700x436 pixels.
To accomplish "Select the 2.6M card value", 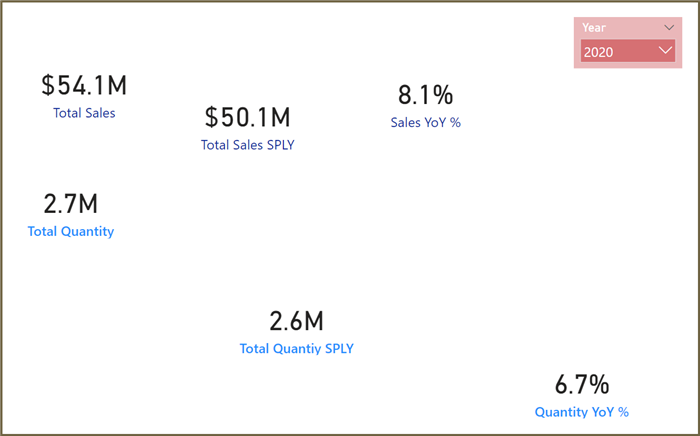I will (296, 322).
